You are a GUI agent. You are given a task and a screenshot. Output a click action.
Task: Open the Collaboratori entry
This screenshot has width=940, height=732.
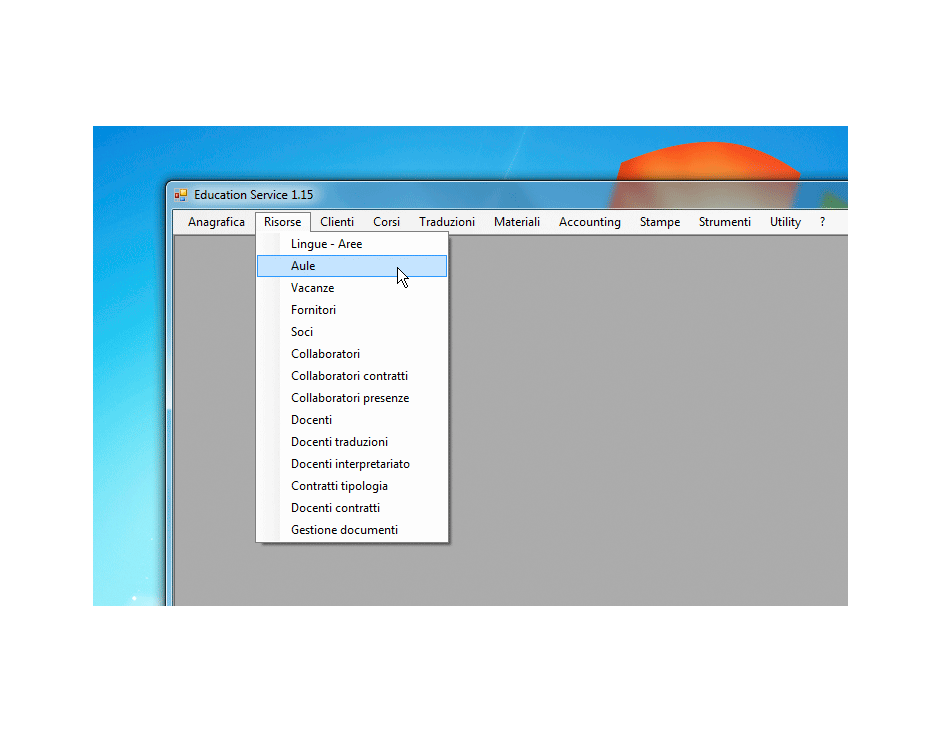coord(352,354)
